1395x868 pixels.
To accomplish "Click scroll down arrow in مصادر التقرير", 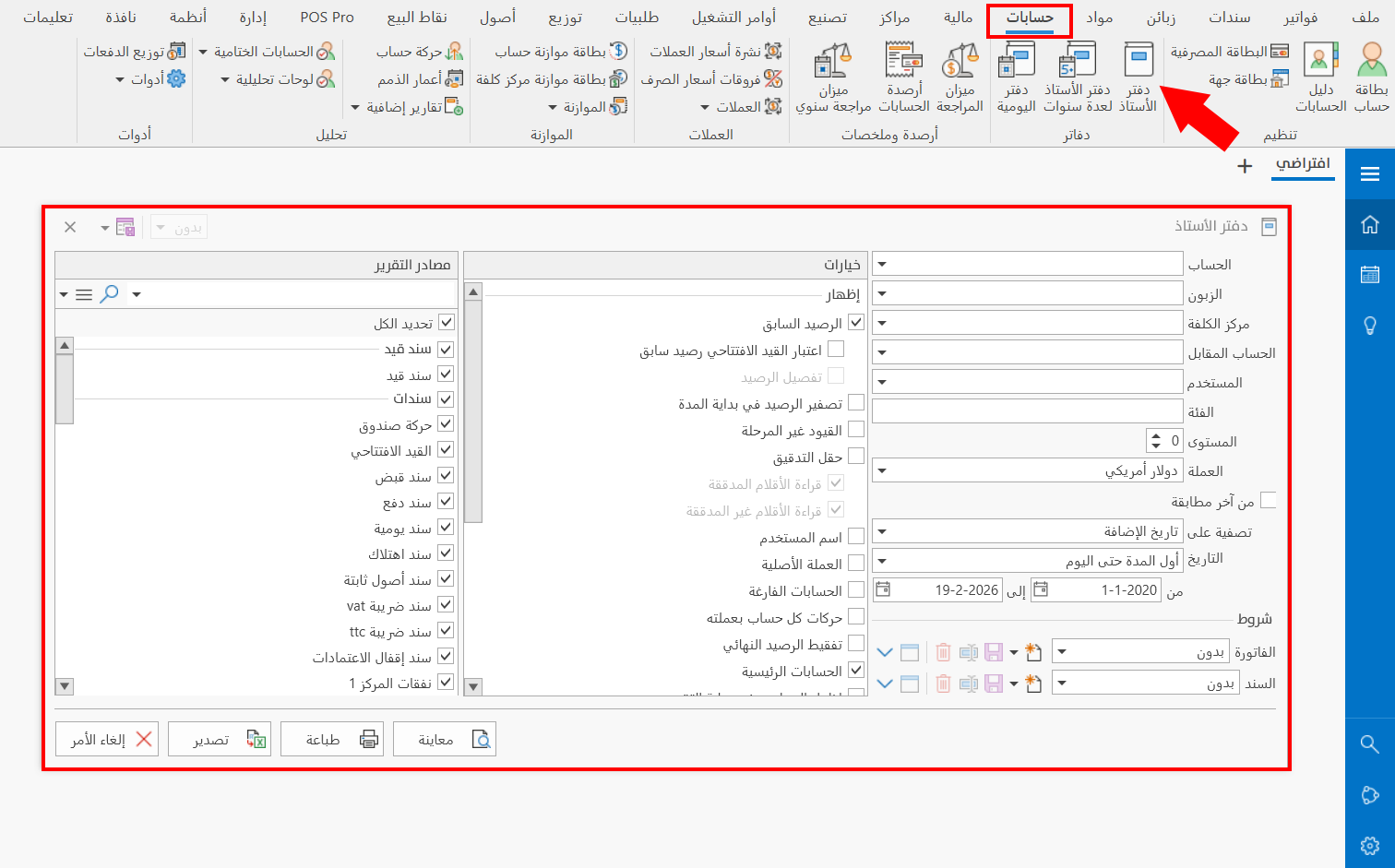I will click(65, 685).
